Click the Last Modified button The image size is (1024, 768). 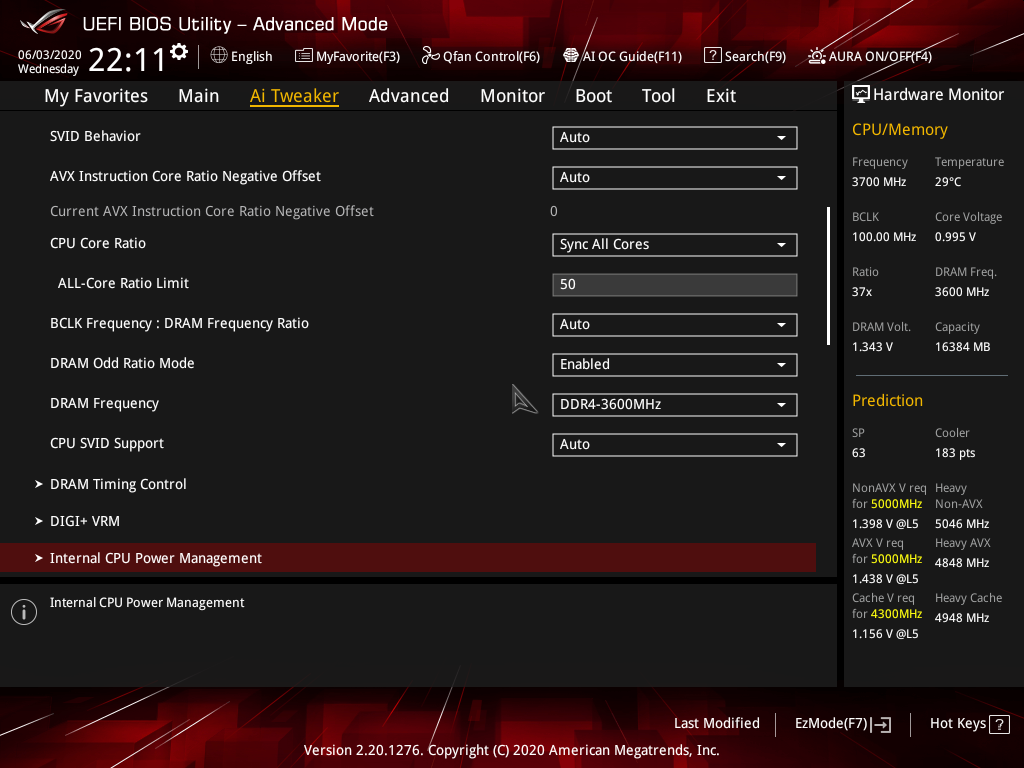tap(716, 723)
